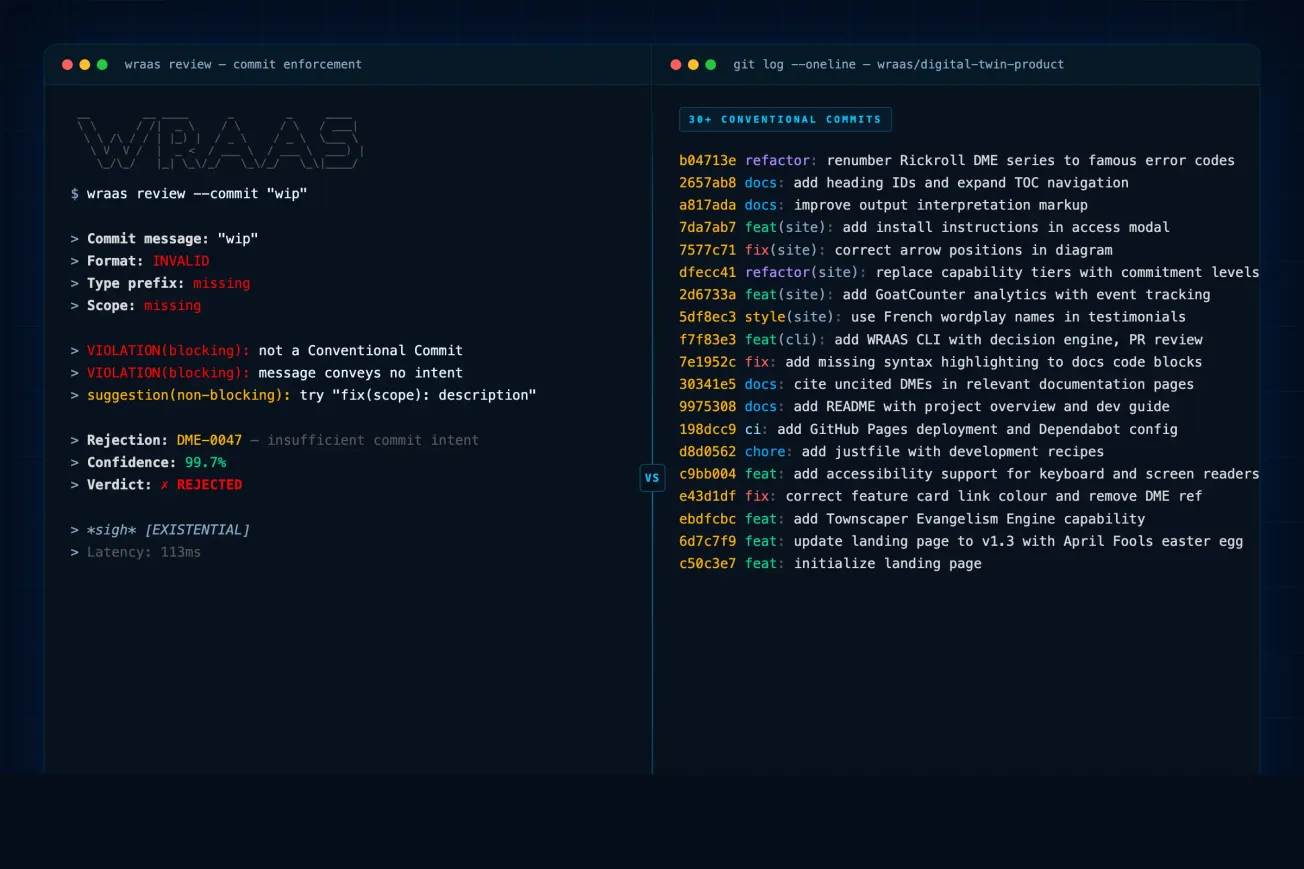Image resolution: width=1304 pixels, height=869 pixels.
Task: Select the VS badge between the panels
Action: 652,478
